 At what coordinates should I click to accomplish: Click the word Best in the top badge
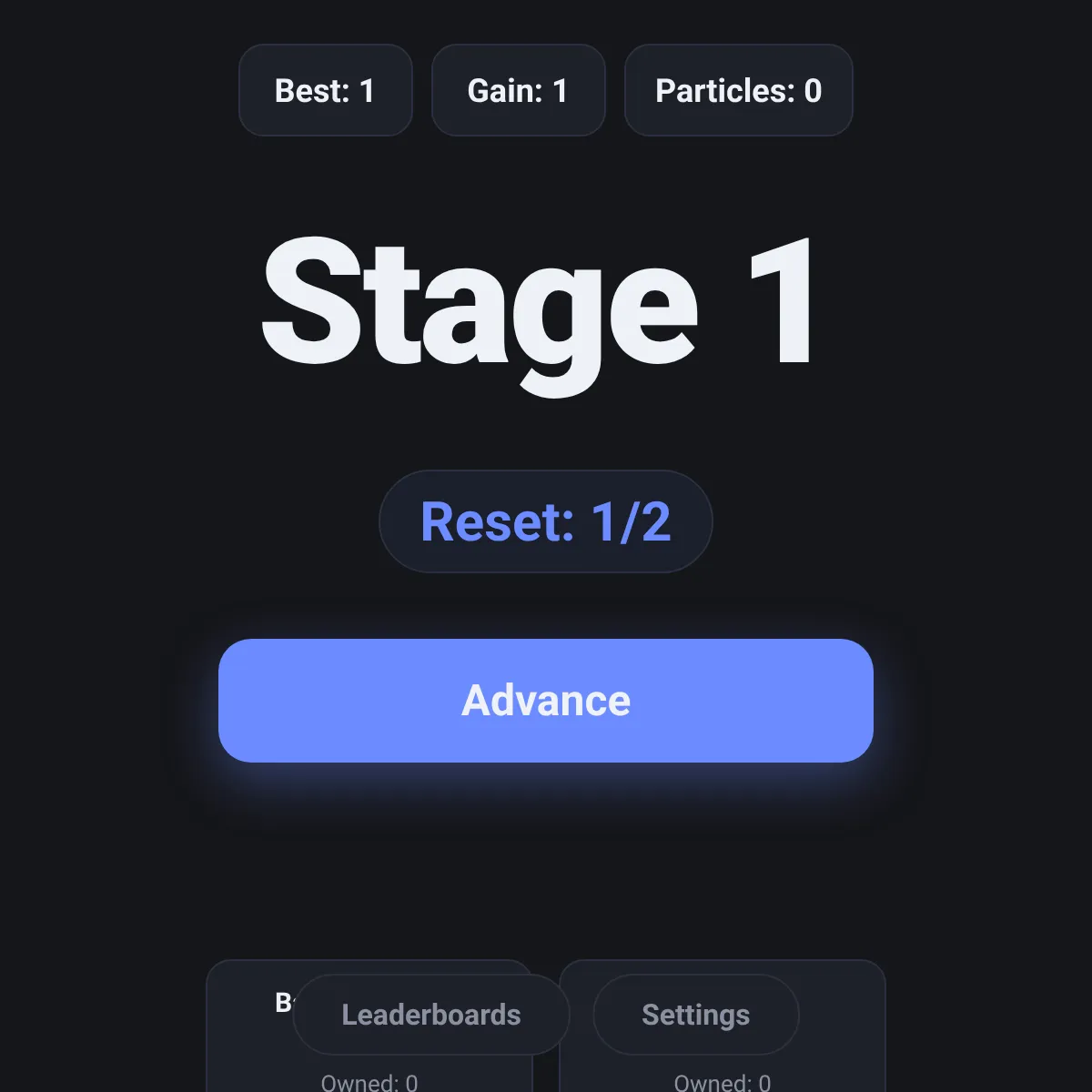coord(312,91)
